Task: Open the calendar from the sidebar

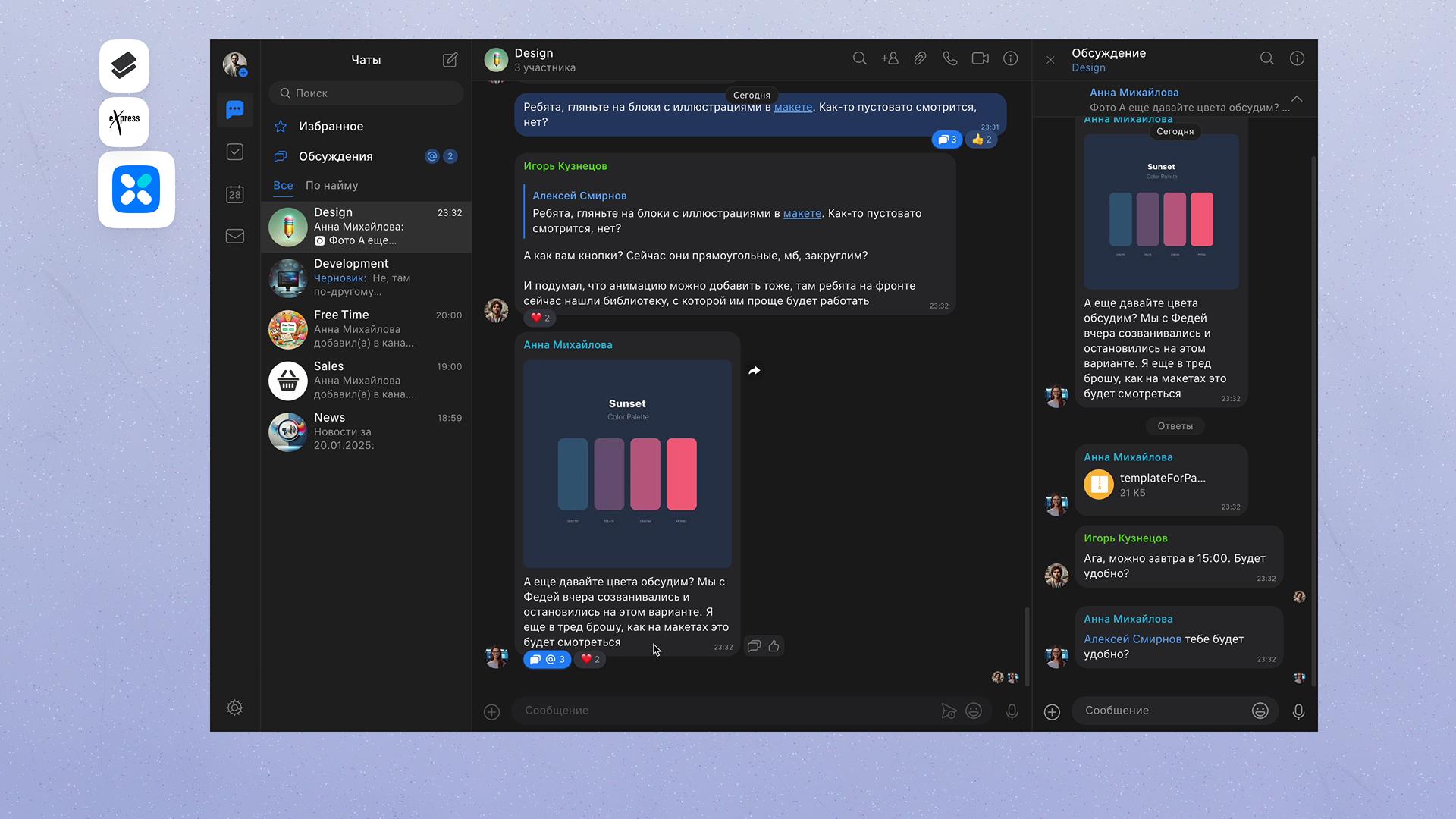Action: pos(235,194)
